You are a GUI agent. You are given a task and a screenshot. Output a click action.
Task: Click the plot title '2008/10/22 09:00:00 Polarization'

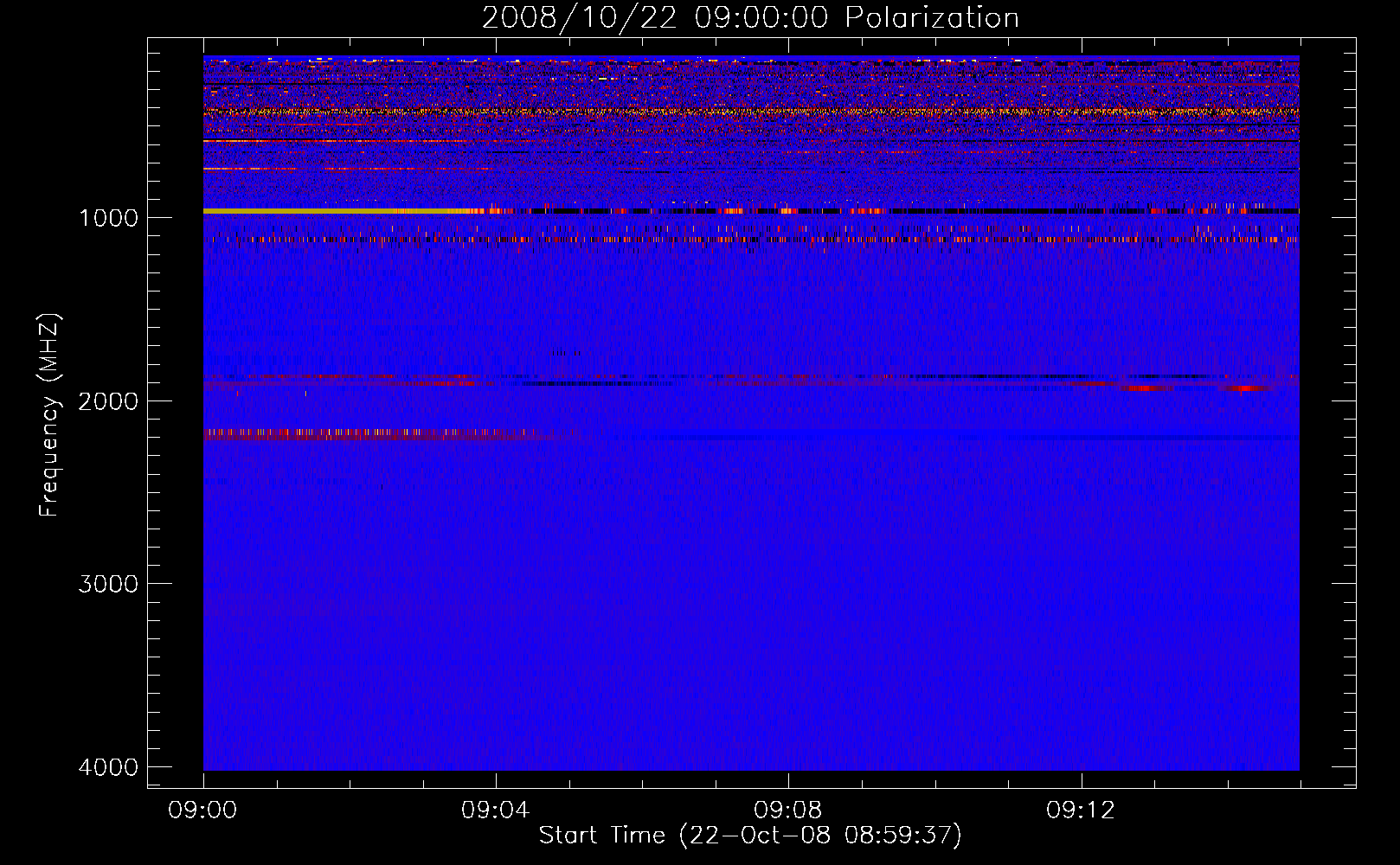click(750, 18)
